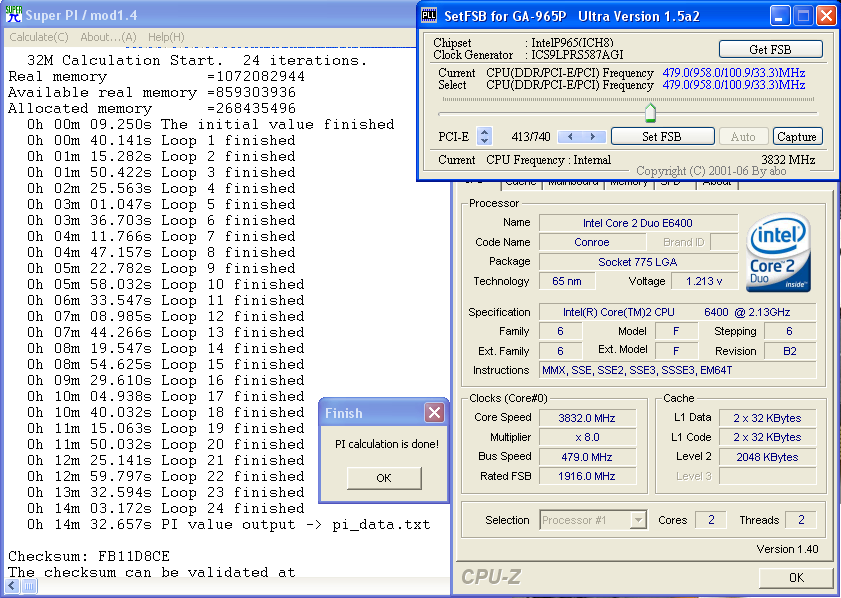The width and height of the screenshot is (841, 598).
Task: Click the Capture button in SetFSB
Action: [797, 136]
